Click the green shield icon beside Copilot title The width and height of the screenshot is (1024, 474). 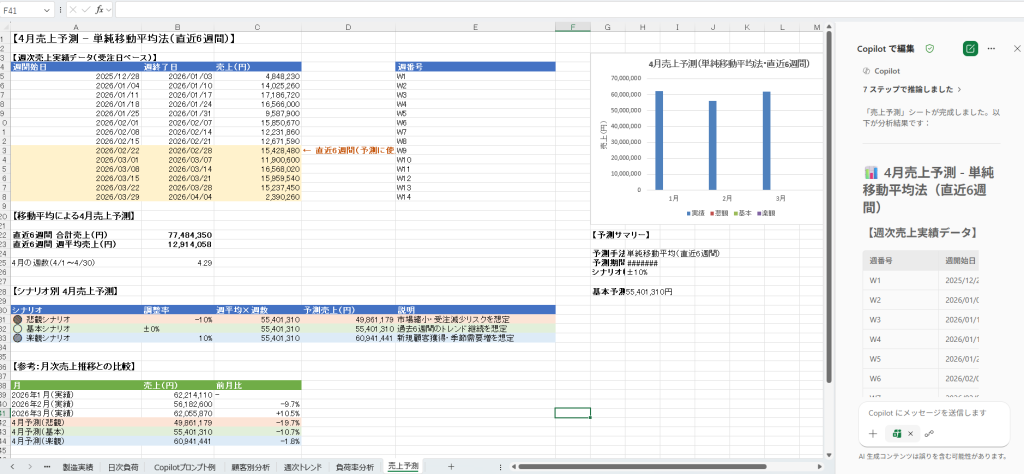930,48
